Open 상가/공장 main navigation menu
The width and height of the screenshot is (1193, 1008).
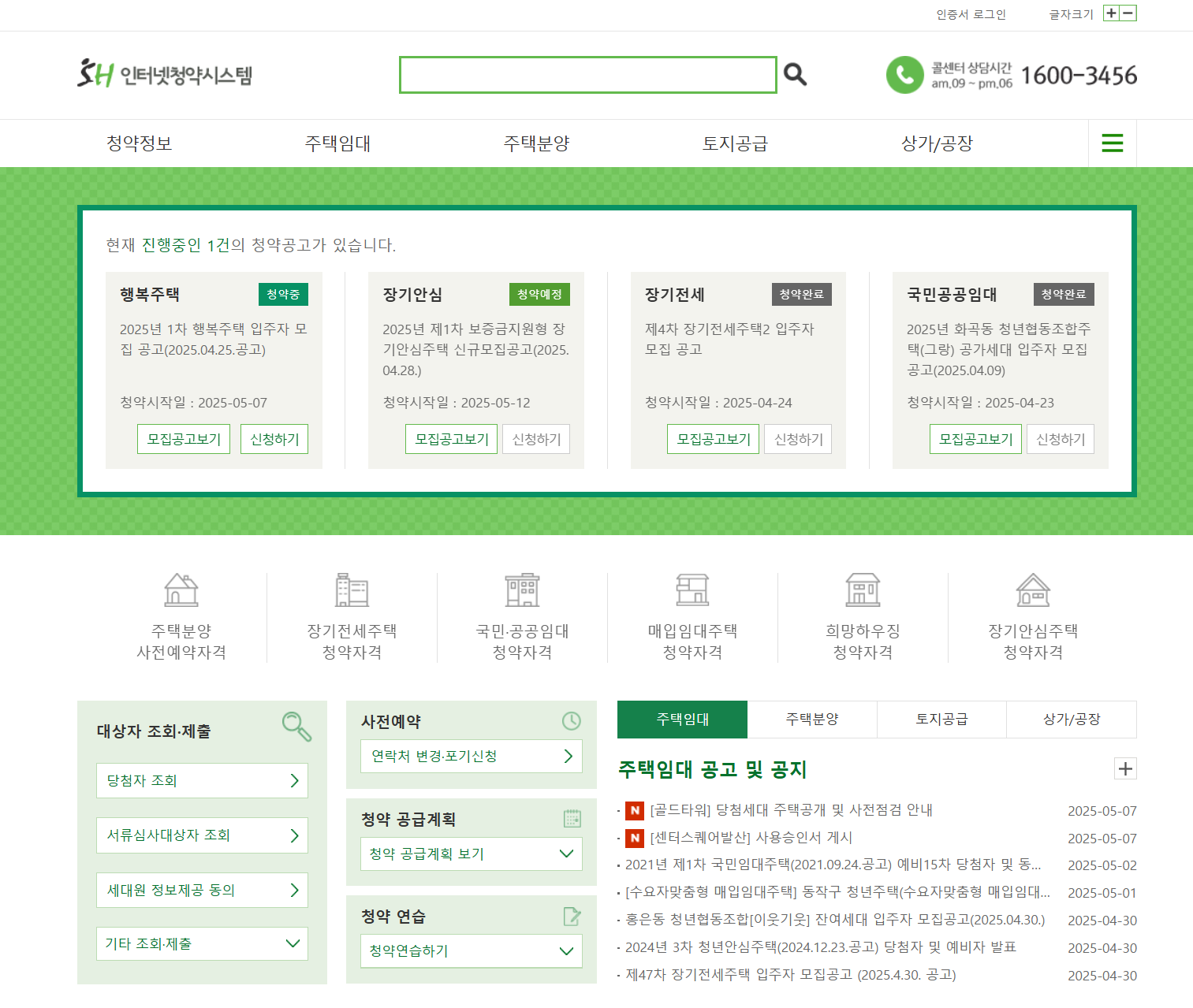coord(937,143)
